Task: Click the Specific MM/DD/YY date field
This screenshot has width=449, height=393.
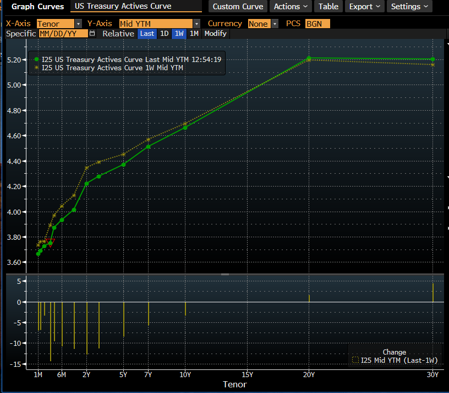Action: tap(63, 34)
